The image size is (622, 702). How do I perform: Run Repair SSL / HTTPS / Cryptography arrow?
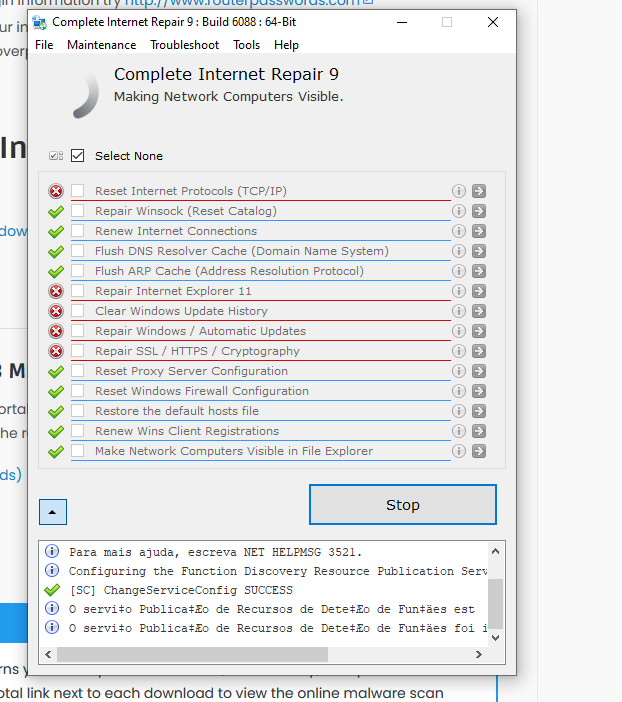click(x=479, y=351)
